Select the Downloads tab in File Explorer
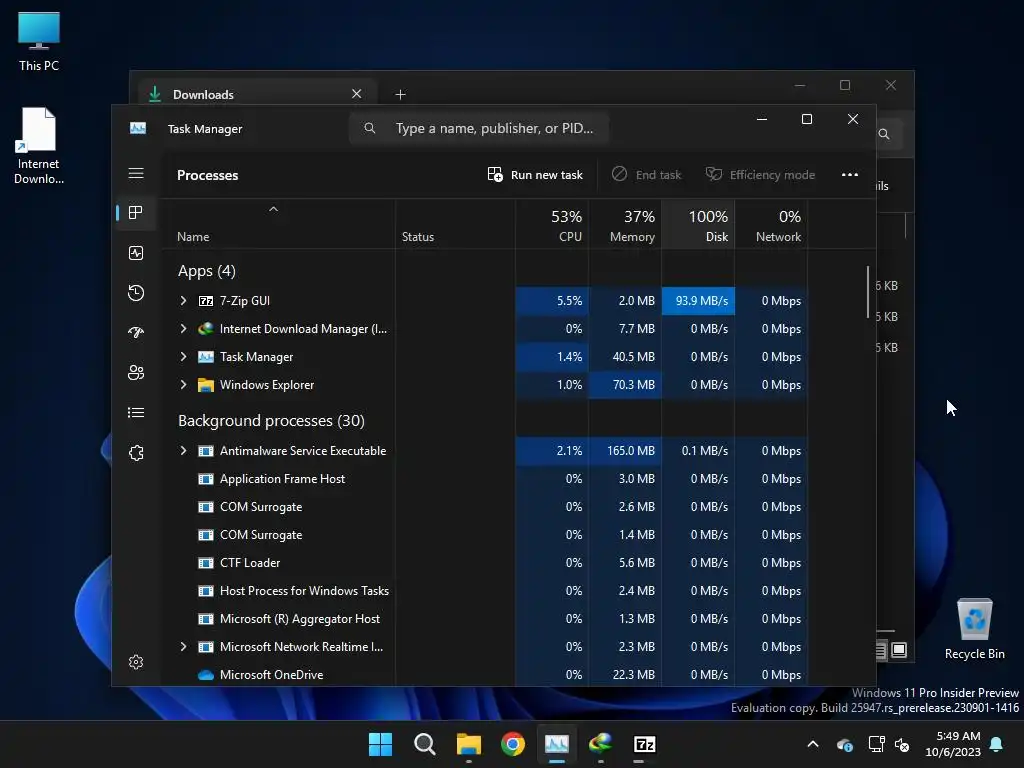The width and height of the screenshot is (1024, 768). [257, 94]
